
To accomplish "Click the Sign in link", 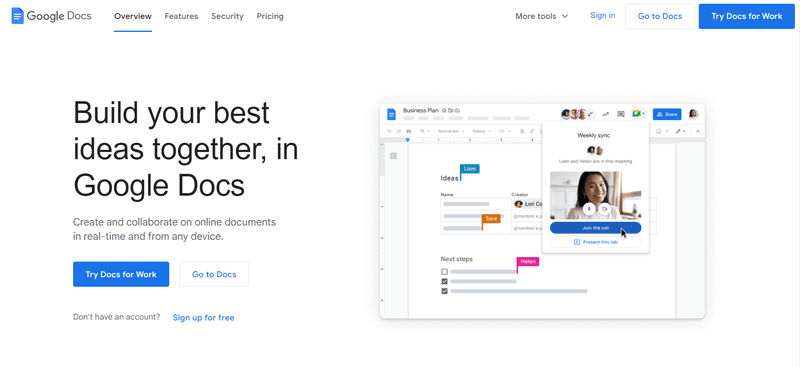I will tap(603, 15).
